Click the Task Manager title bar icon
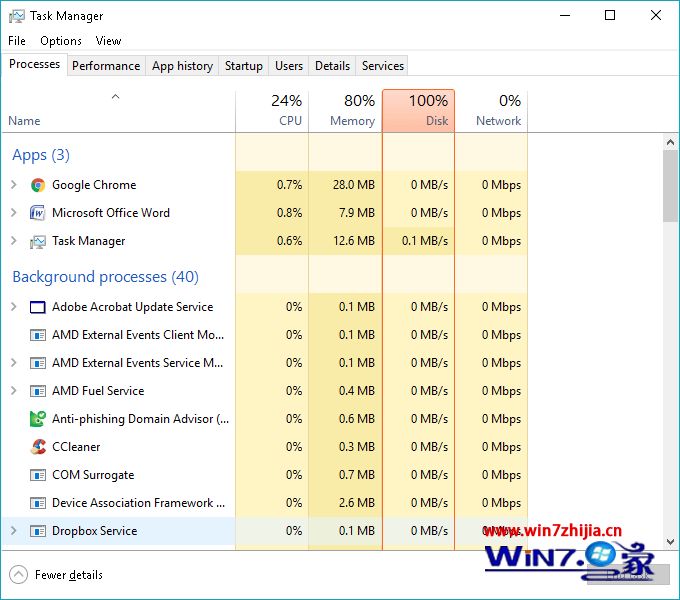The width and height of the screenshot is (680, 600). point(16,16)
